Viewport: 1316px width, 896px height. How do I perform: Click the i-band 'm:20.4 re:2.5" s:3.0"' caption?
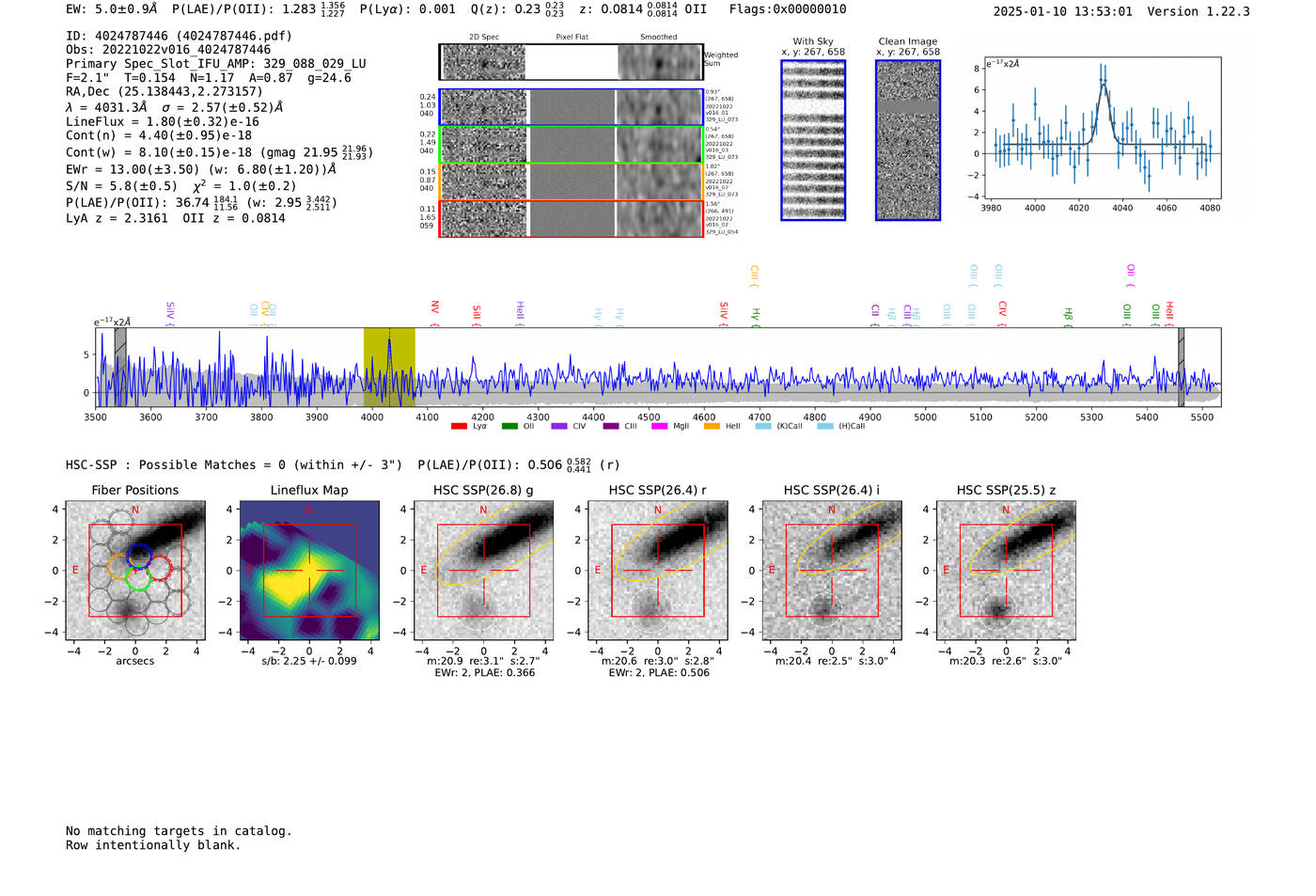pos(832,661)
